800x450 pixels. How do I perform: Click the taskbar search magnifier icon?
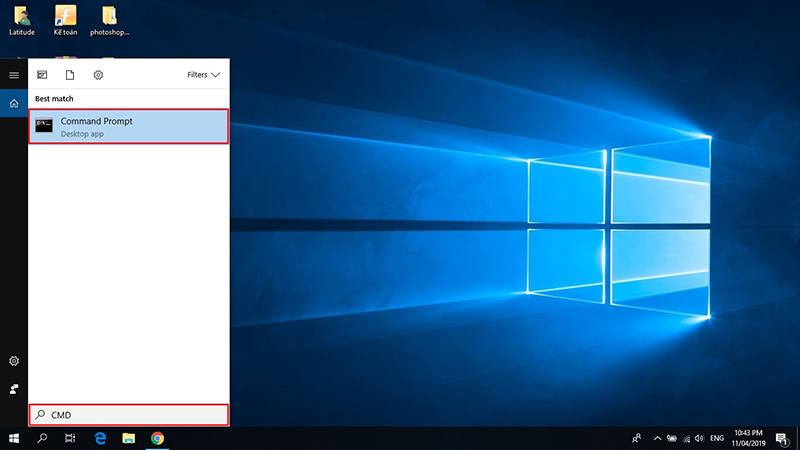click(x=42, y=438)
